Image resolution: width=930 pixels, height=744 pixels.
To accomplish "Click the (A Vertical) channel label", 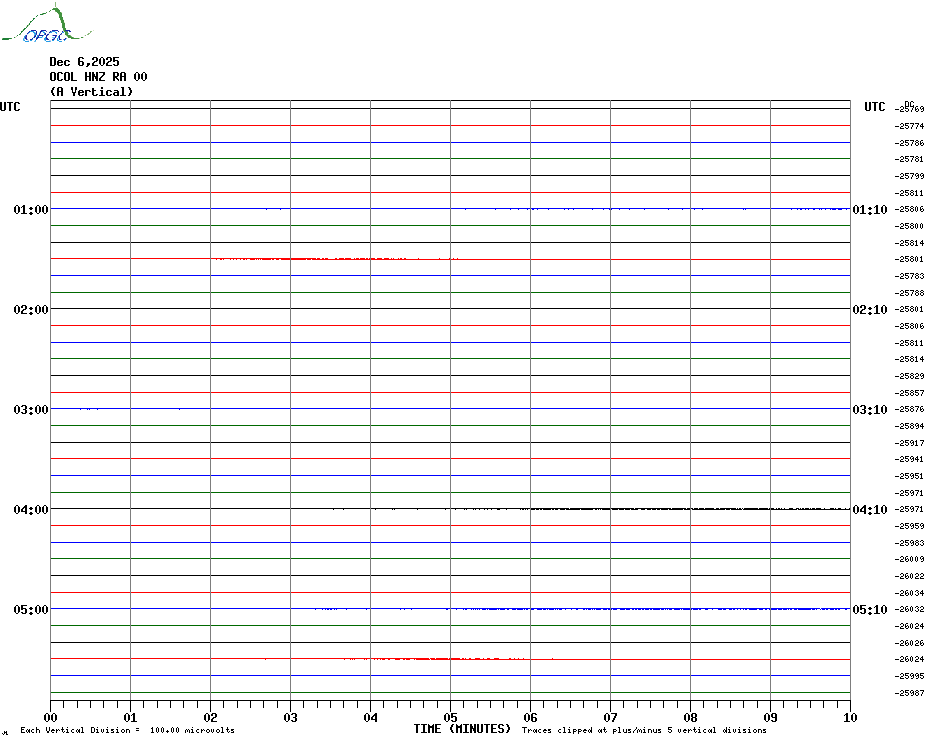I will pos(91,92).
